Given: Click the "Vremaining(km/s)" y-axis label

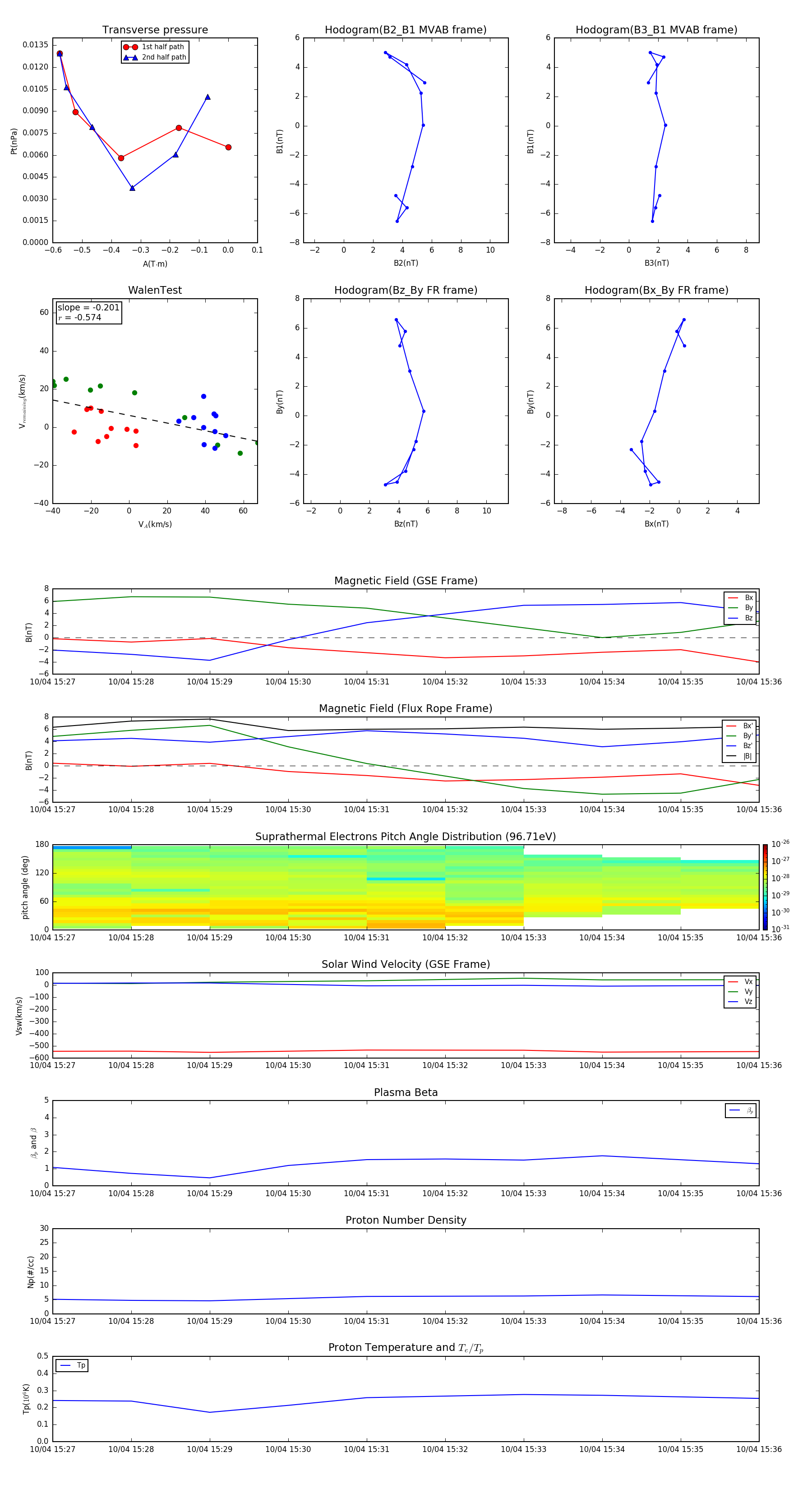Looking at the screenshot, I should 22,401.
